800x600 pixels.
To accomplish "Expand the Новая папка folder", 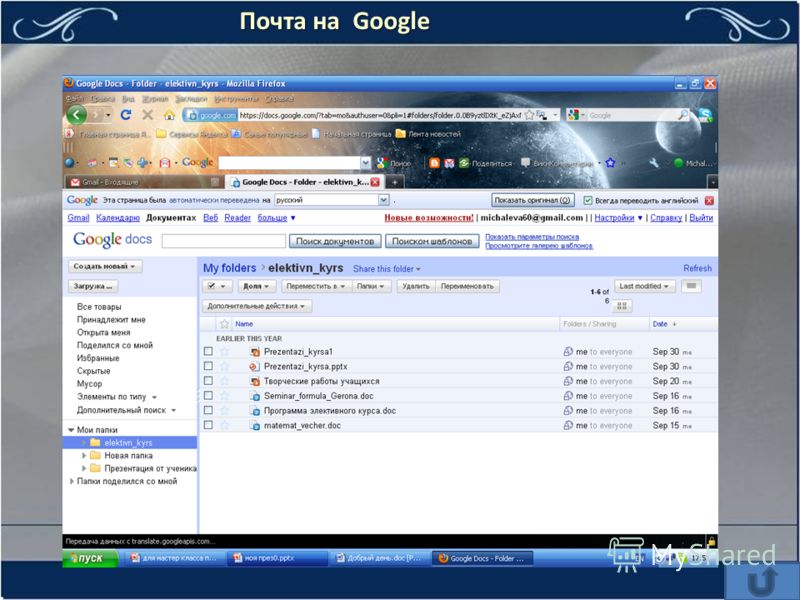I will click(x=84, y=456).
